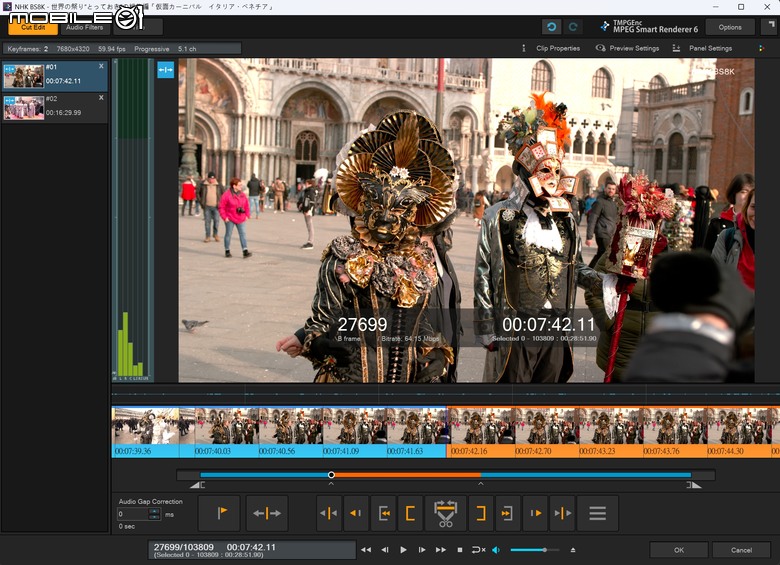Viewport: 780px width, 565px height.
Task: Adjust the volume slider
Action: coord(534,550)
